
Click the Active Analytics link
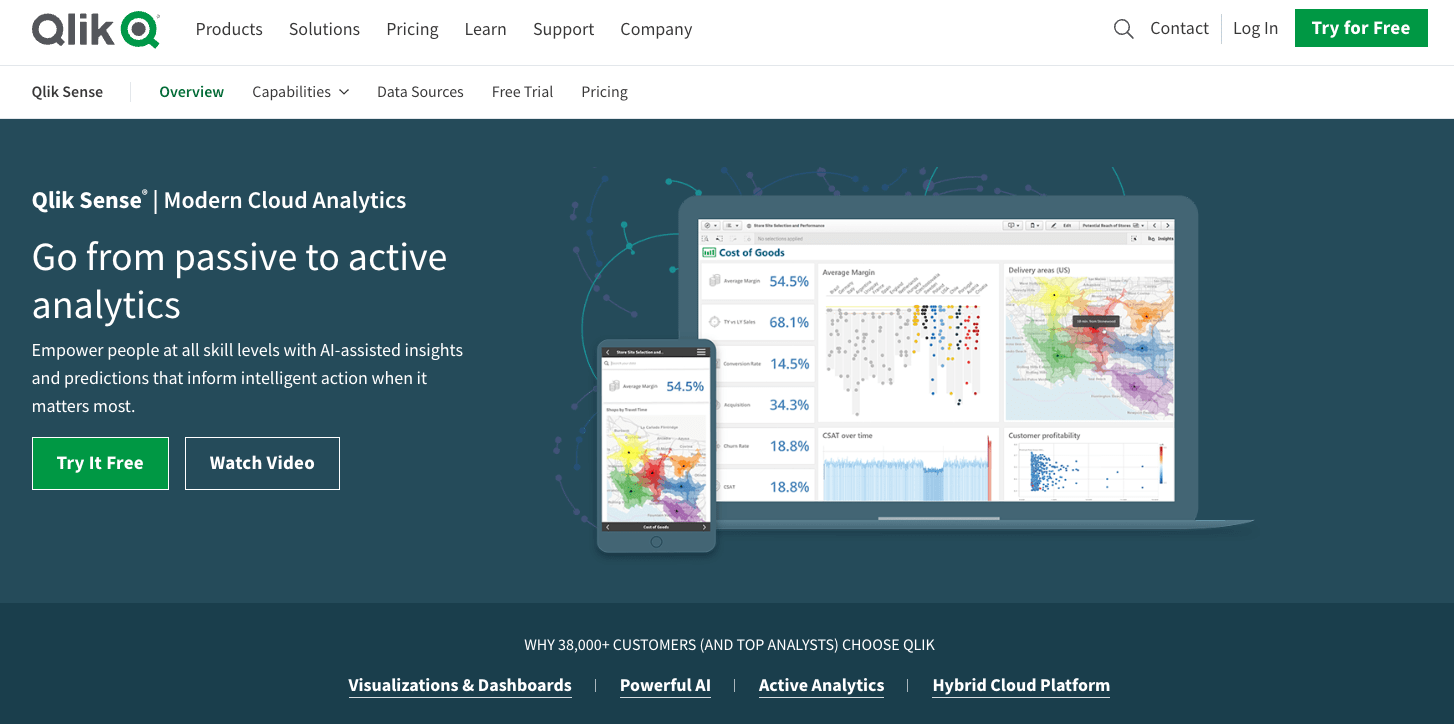point(821,686)
